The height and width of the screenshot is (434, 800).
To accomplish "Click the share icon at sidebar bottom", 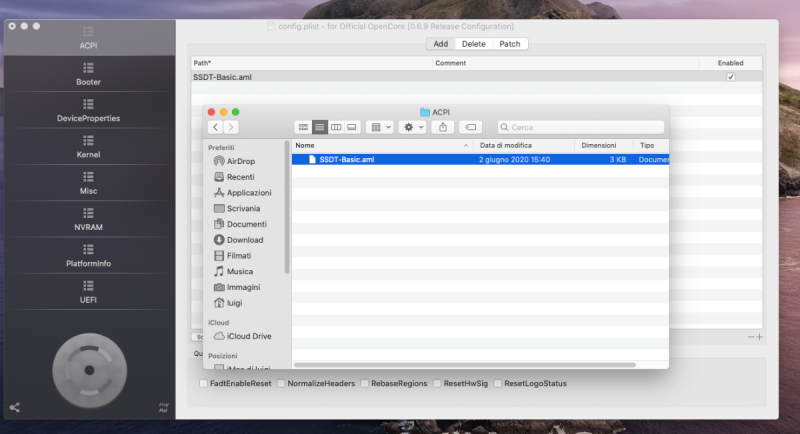I will [14, 407].
